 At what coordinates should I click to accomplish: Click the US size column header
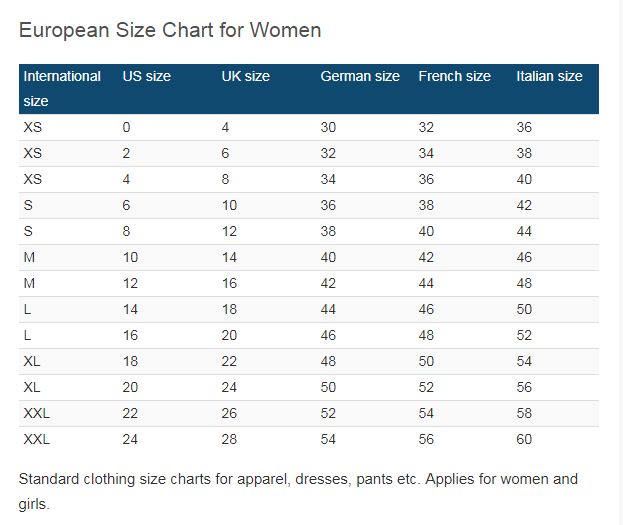(x=147, y=76)
